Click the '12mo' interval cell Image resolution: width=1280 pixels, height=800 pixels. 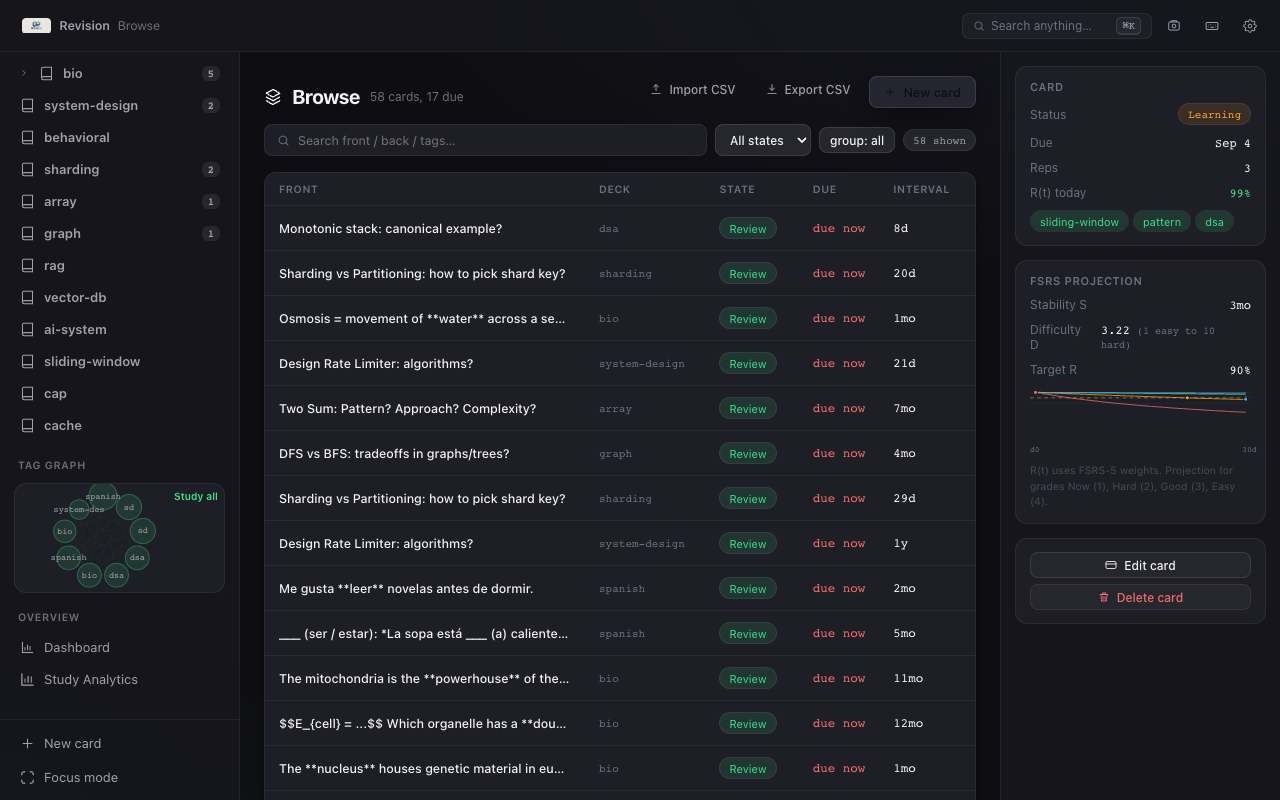click(x=908, y=723)
